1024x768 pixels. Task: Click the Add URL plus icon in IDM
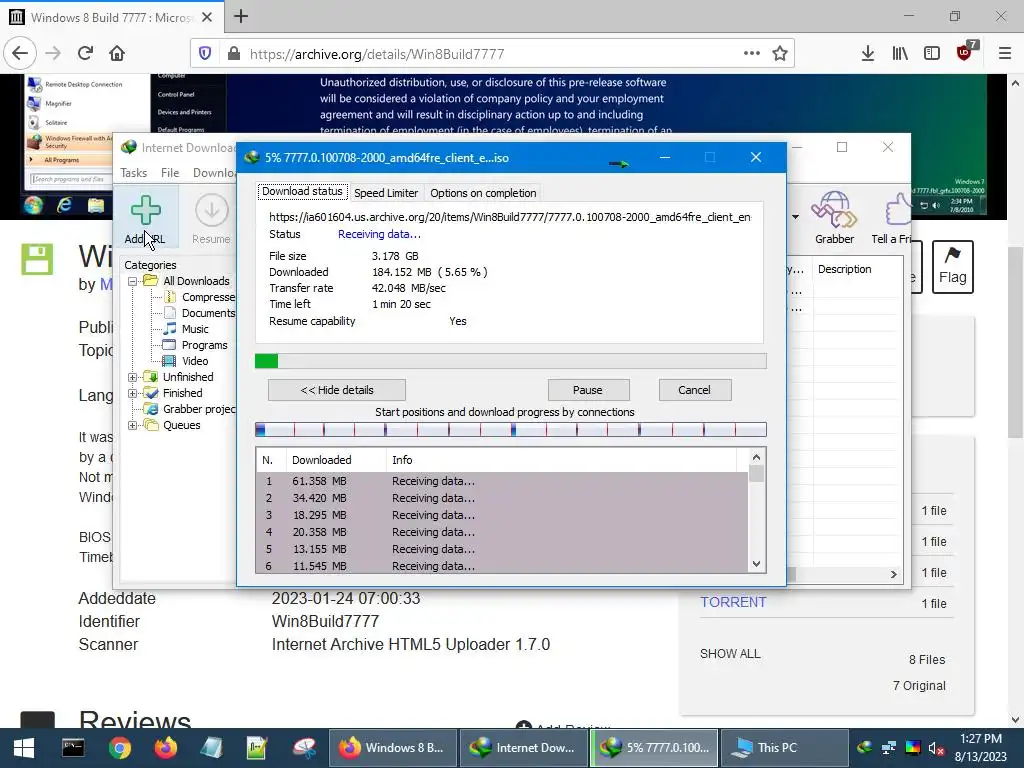(145, 210)
